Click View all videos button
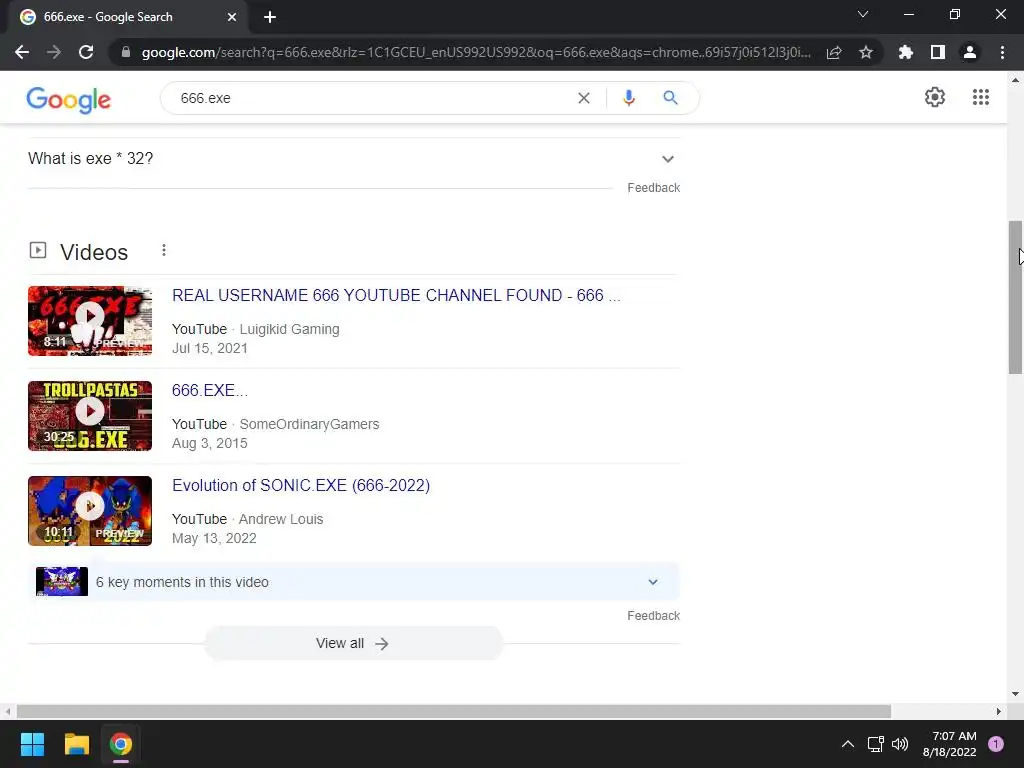The image size is (1024, 768). click(x=353, y=643)
